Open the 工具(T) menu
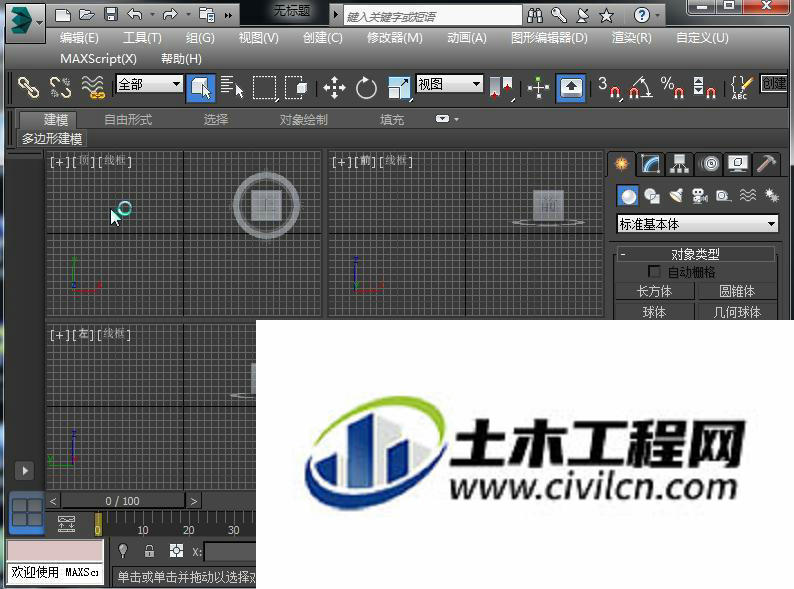Image resolution: width=794 pixels, height=589 pixels. 142,38
